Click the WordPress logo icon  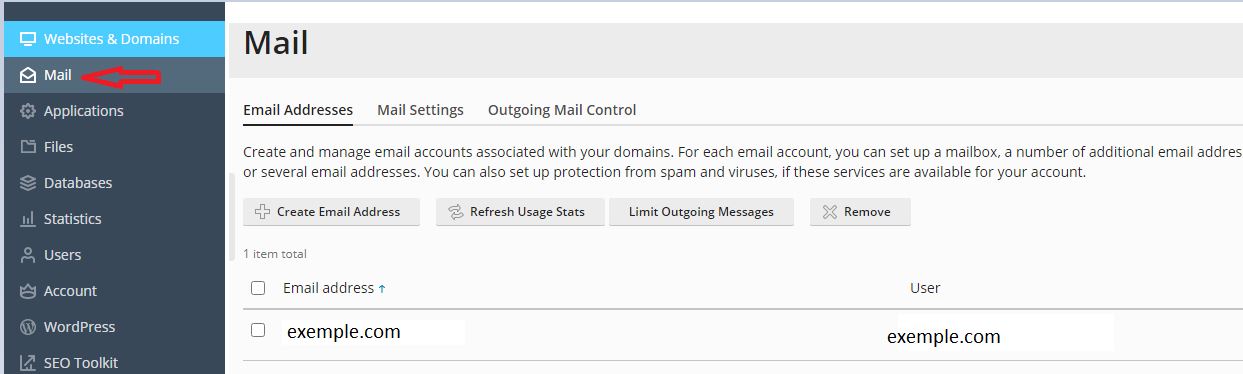(28, 327)
